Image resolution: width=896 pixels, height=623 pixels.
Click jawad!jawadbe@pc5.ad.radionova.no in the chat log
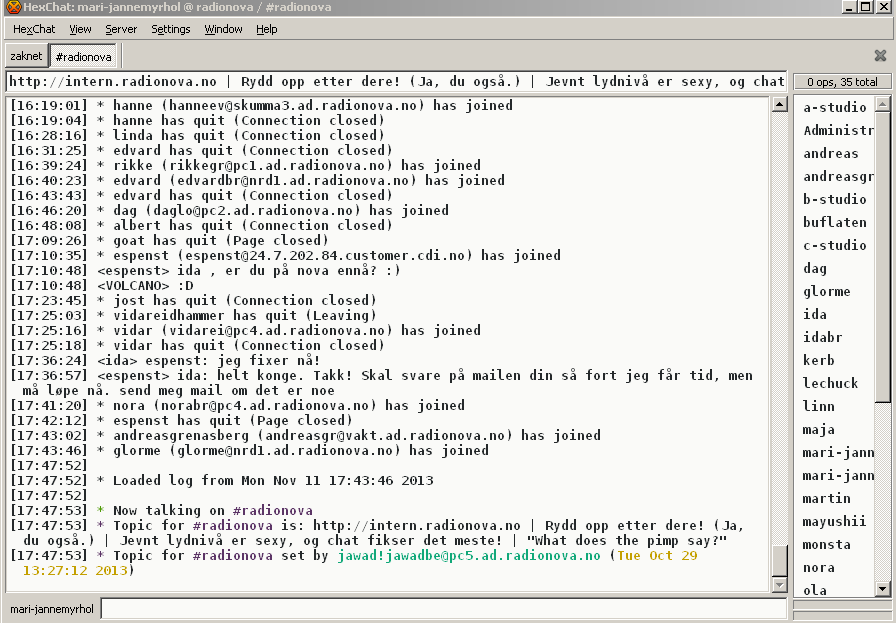point(469,556)
